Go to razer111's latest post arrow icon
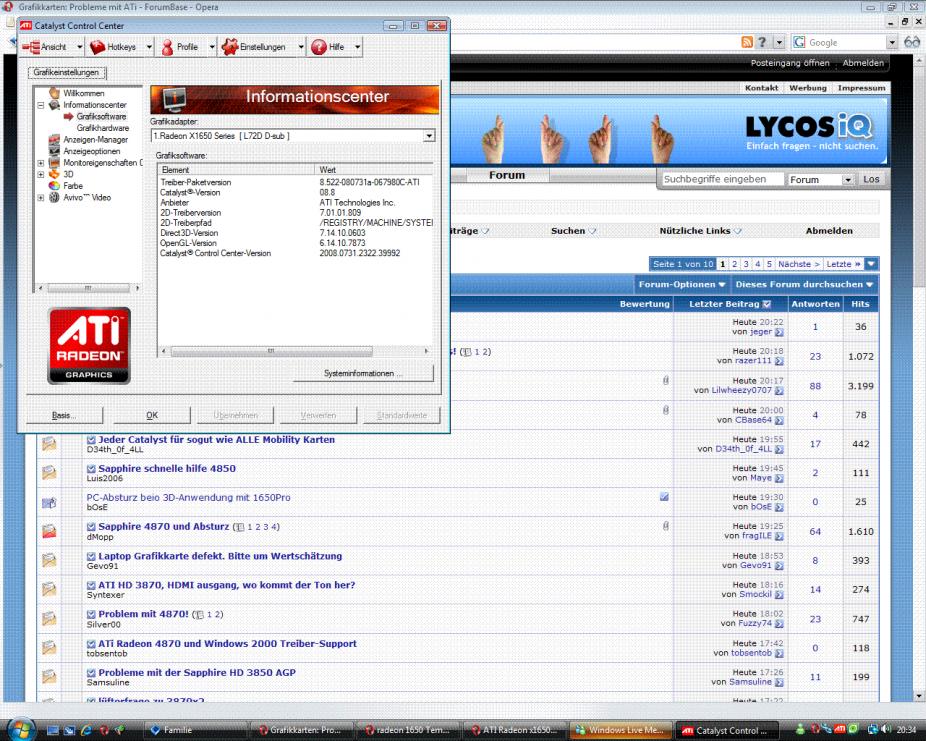This screenshot has height=741, width=926. tap(779, 361)
